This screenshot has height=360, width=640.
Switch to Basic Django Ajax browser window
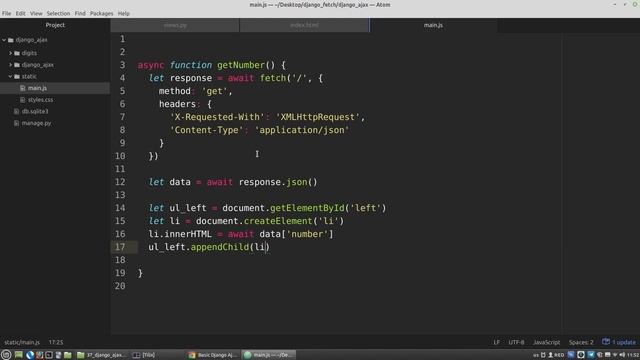coord(213,355)
